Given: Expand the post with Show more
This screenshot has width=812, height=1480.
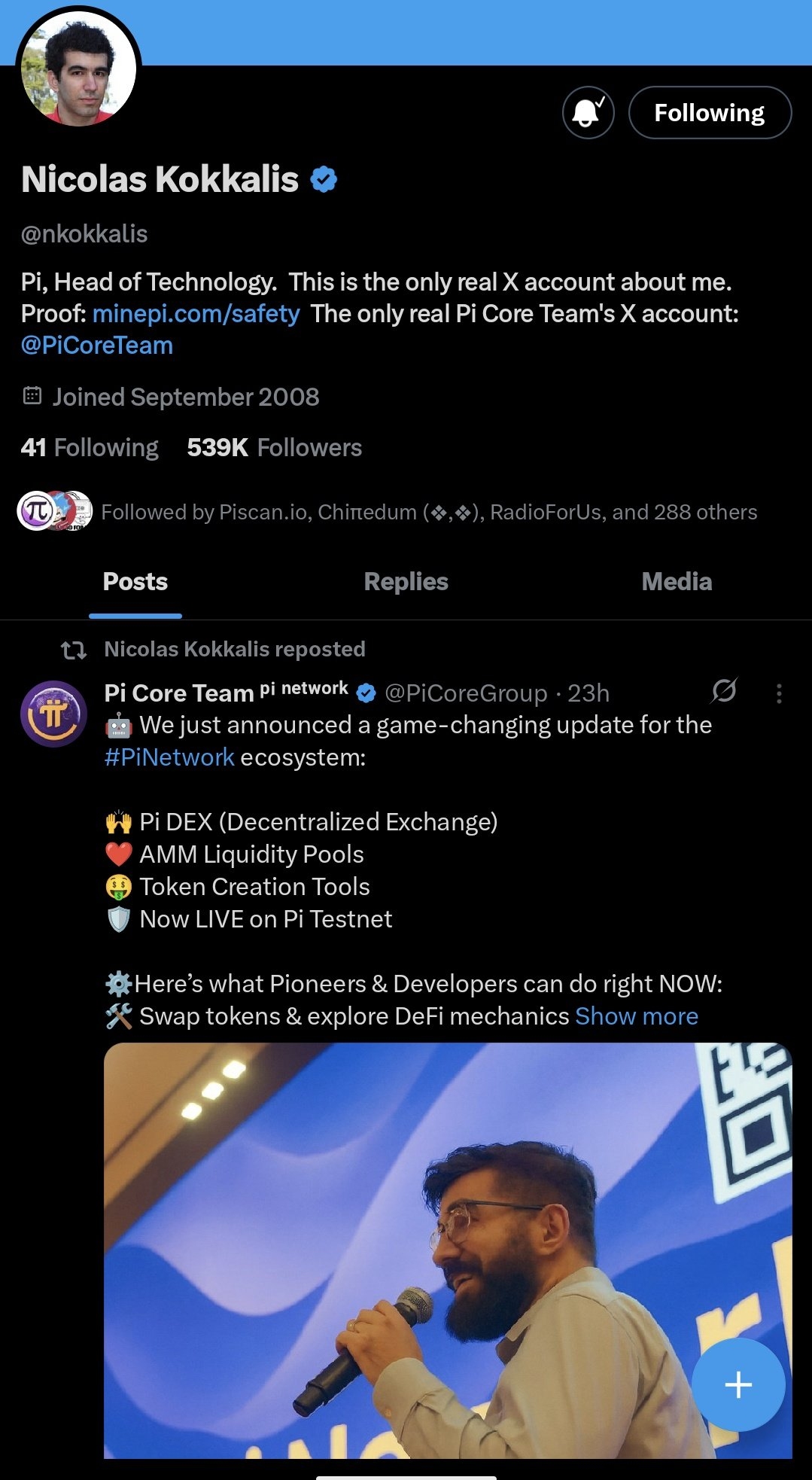Looking at the screenshot, I should 637,1016.
